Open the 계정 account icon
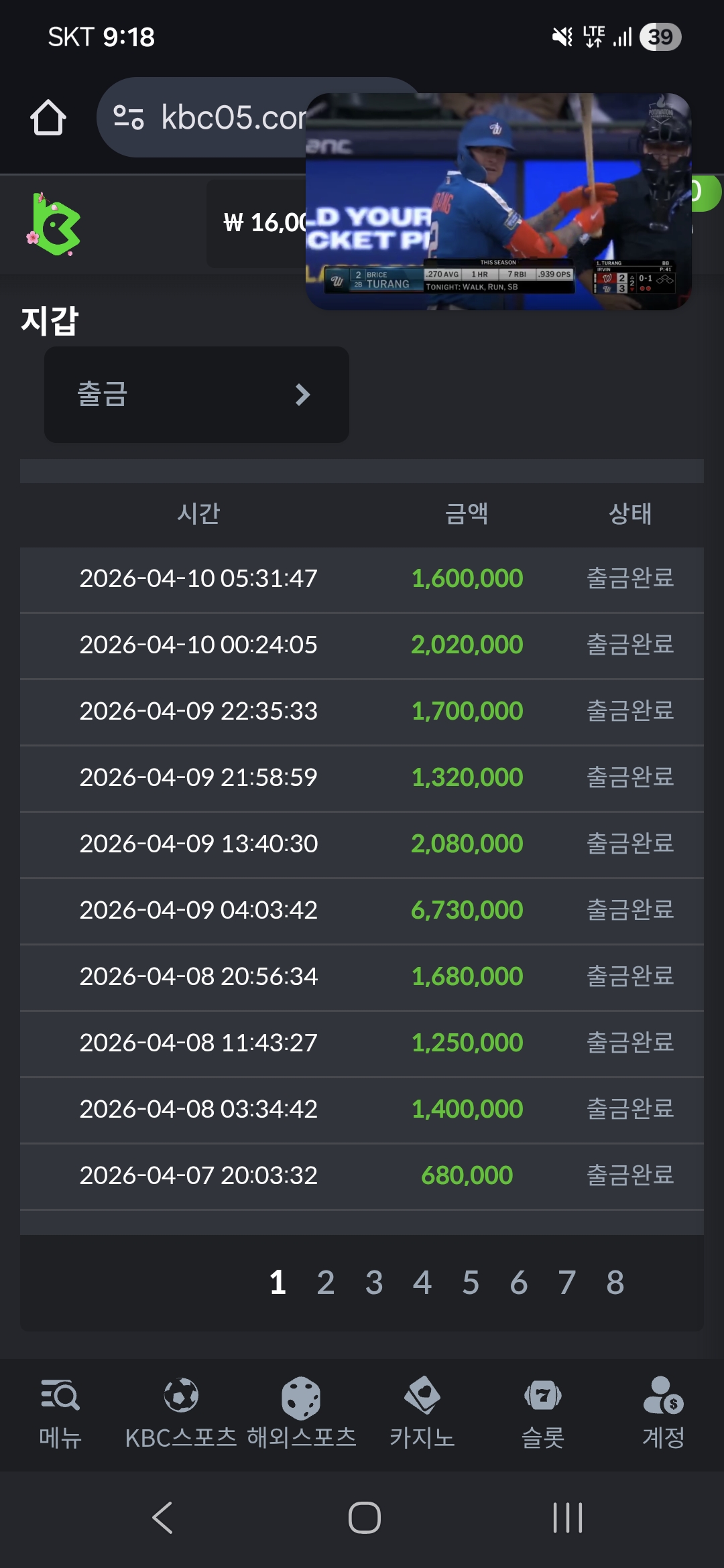This screenshot has width=724, height=1568. pos(663,1396)
